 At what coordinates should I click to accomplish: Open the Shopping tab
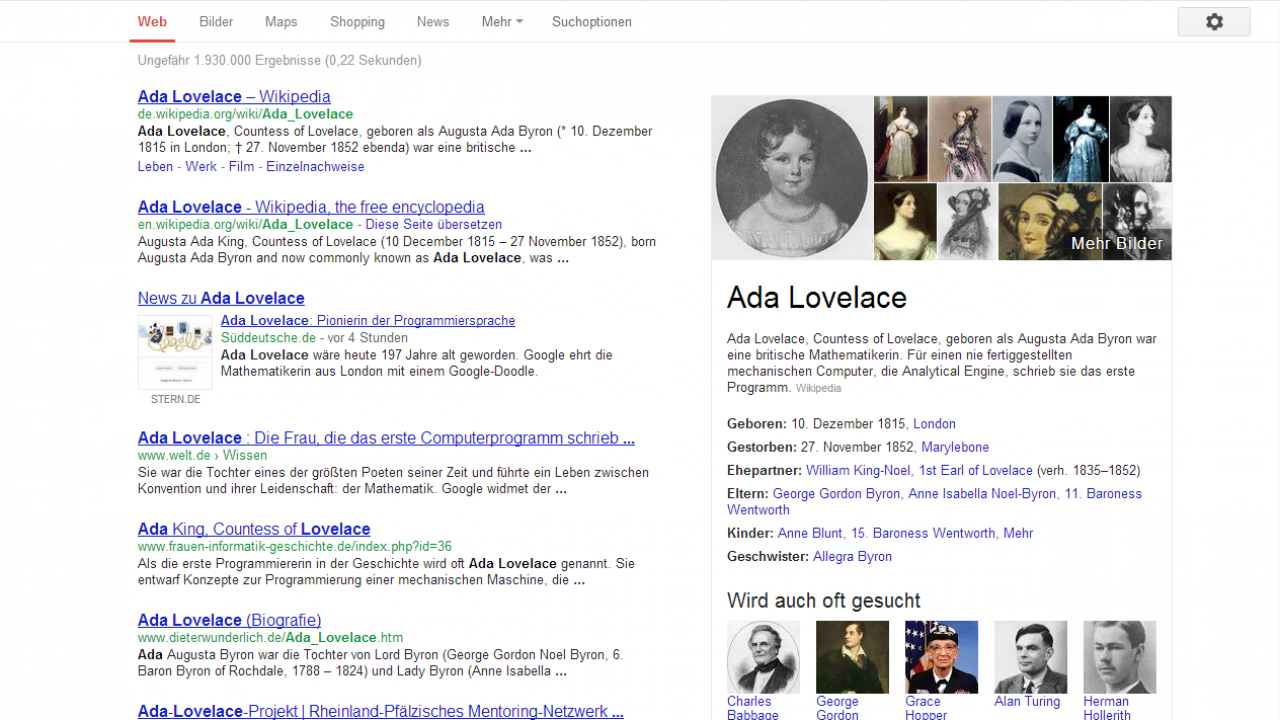[357, 21]
